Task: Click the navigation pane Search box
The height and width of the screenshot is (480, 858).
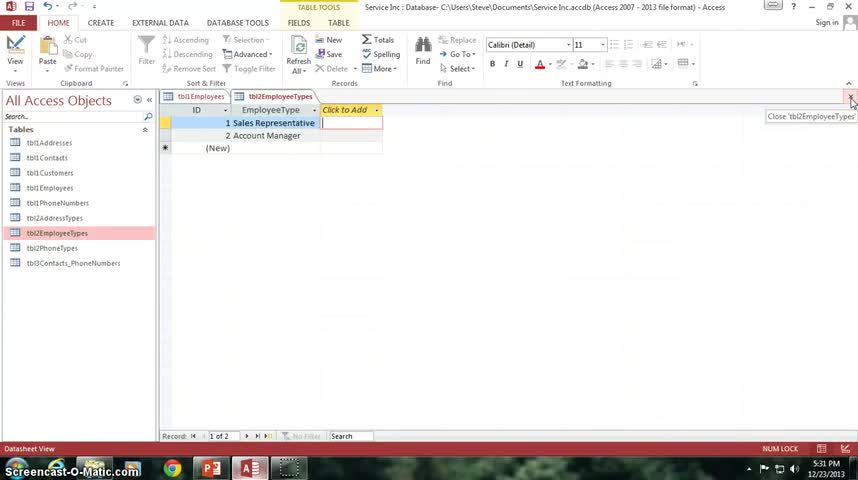Action: click(x=73, y=117)
